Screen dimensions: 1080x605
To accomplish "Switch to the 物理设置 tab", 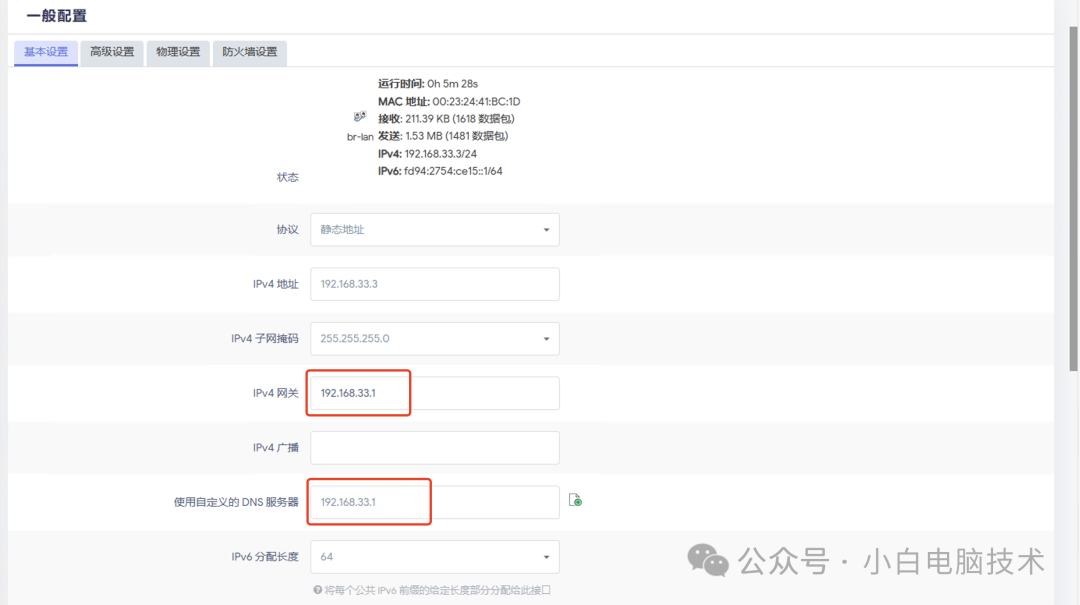I will tap(178, 52).
